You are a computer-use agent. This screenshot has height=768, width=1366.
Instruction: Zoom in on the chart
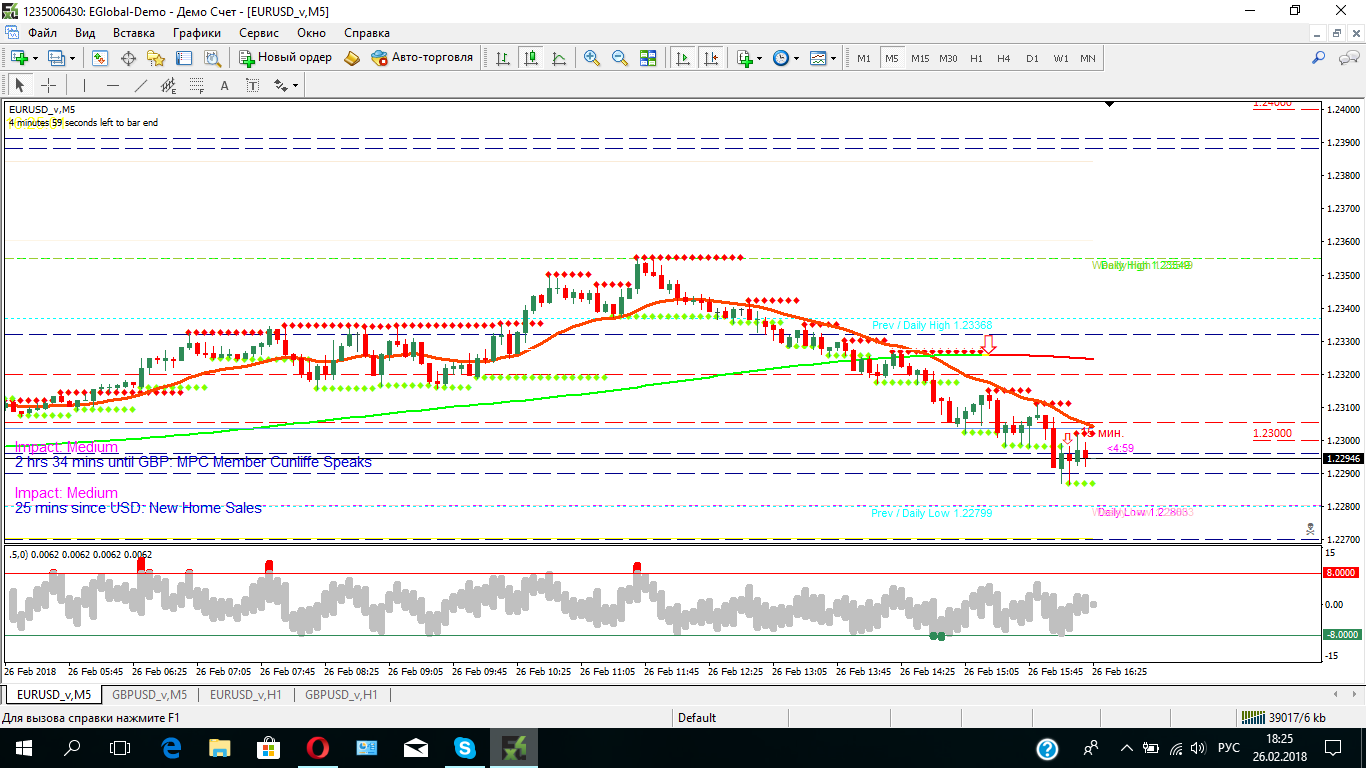click(x=592, y=58)
